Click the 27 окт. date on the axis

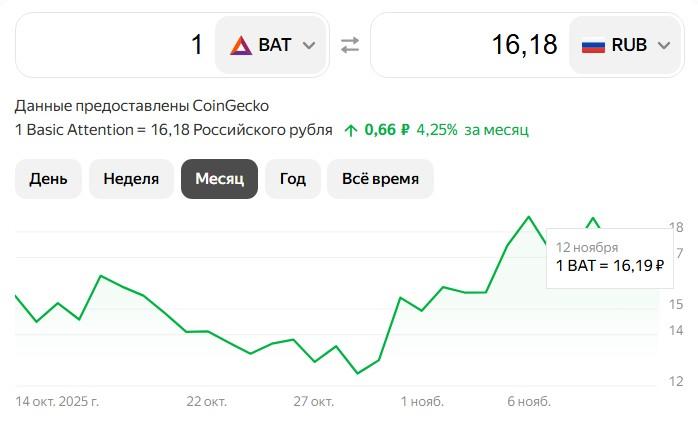click(313, 402)
